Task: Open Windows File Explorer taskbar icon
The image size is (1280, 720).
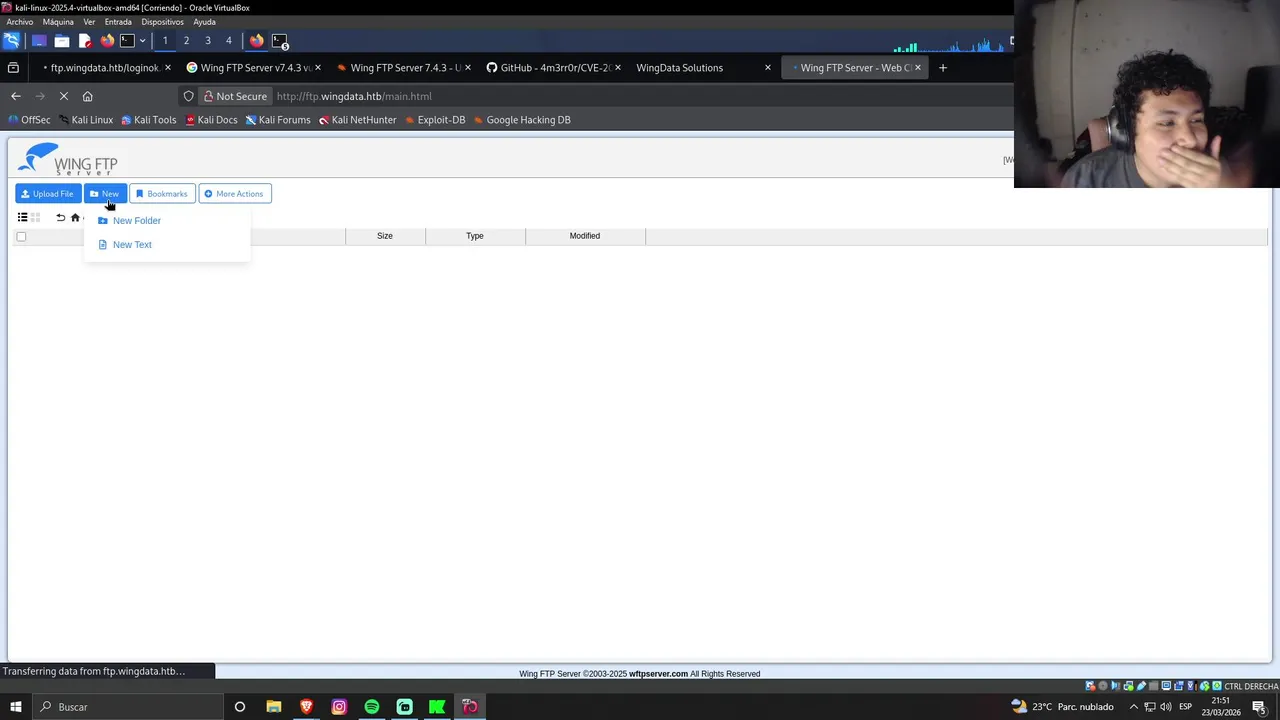Action: coord(274,707)
